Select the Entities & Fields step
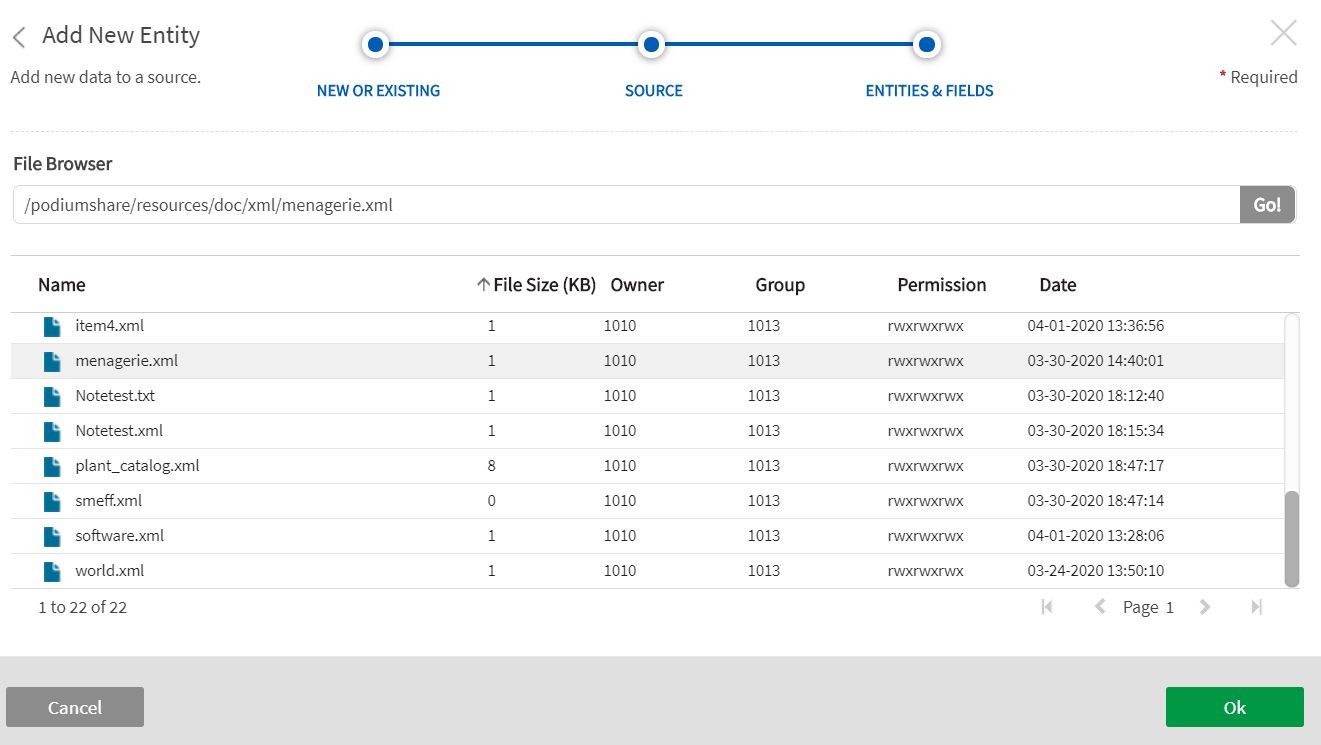 pyautogui.click(x=930, y=91)
